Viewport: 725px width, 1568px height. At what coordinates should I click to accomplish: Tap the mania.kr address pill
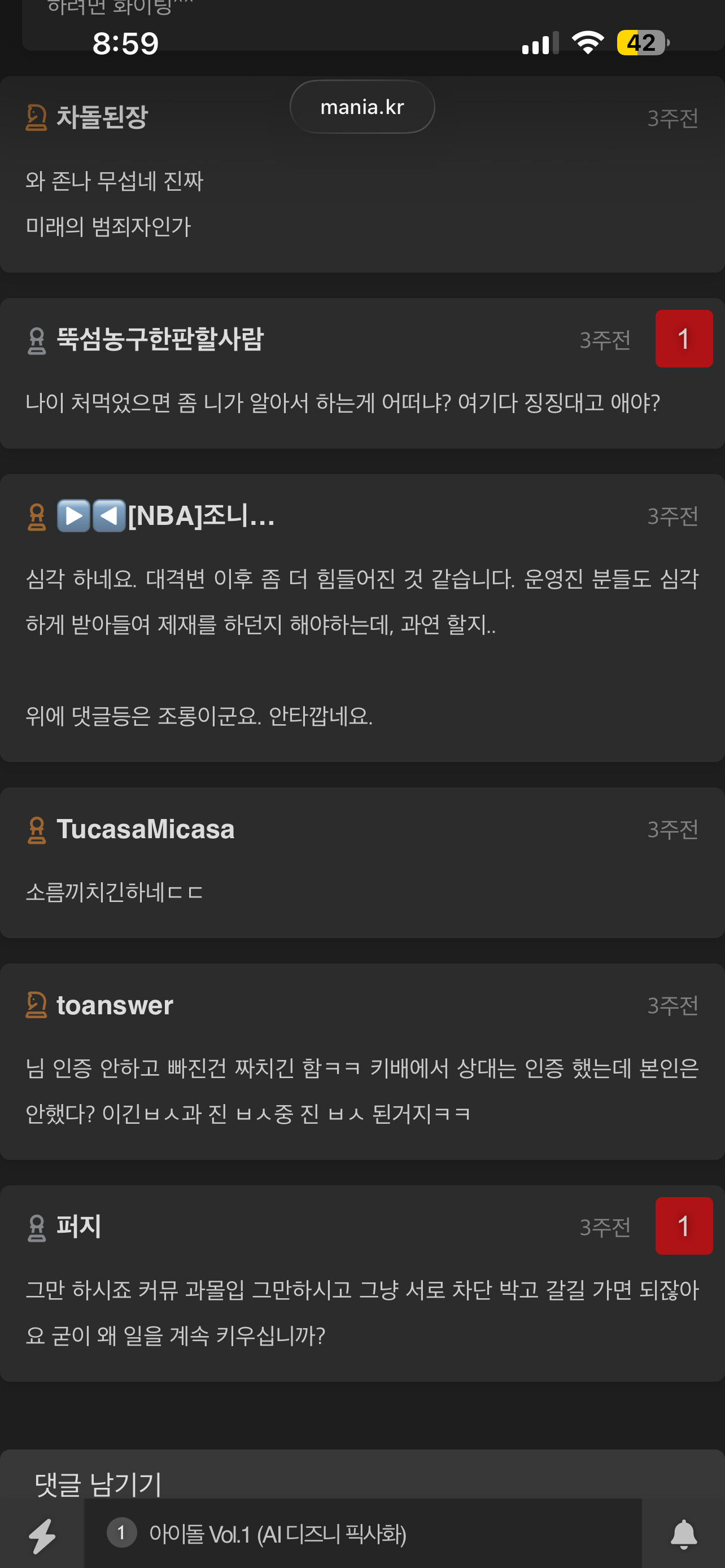click(362, 107)
